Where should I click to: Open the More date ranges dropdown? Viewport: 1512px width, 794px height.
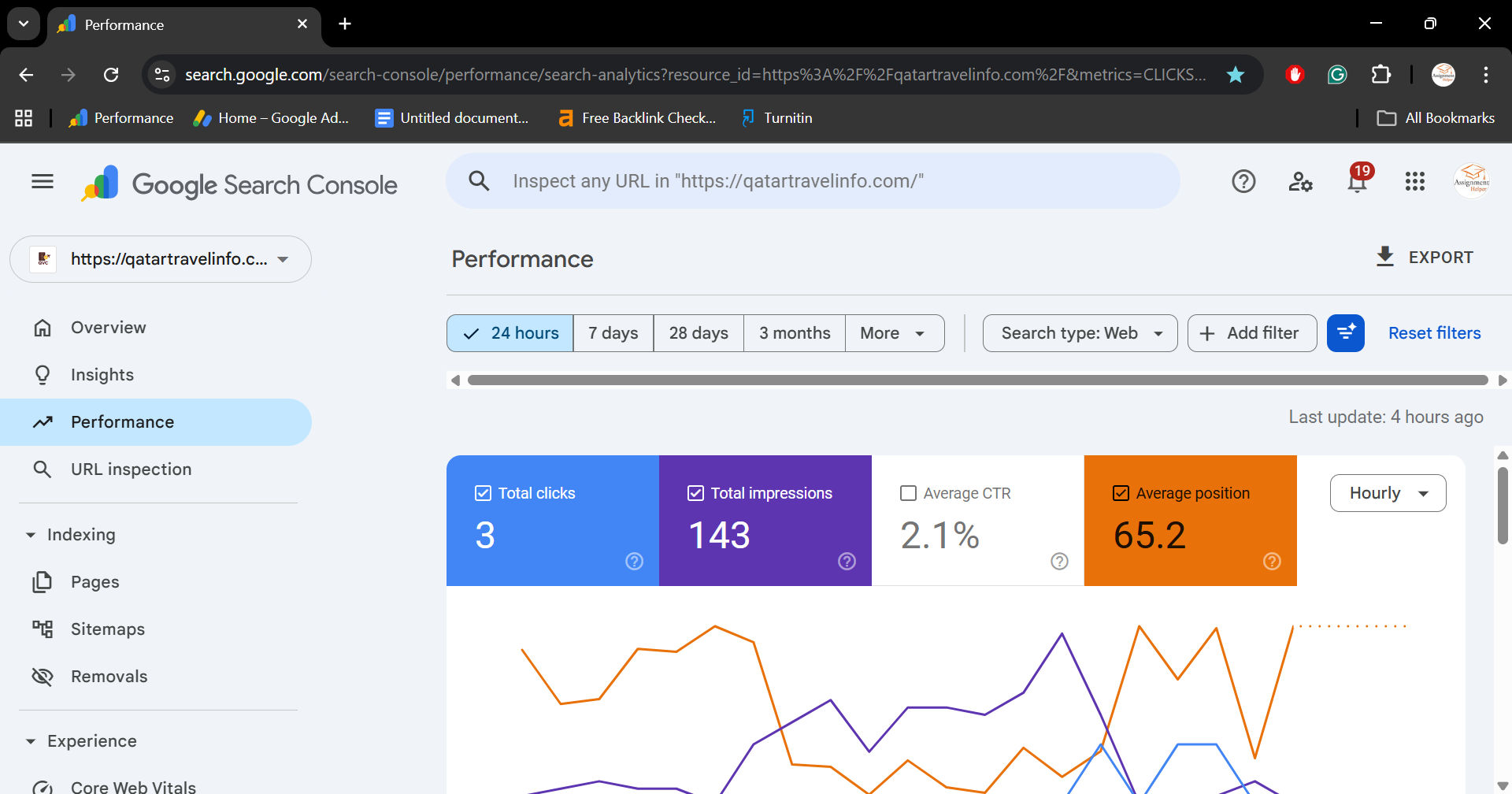pyautogui.click(x=895, y=333)
